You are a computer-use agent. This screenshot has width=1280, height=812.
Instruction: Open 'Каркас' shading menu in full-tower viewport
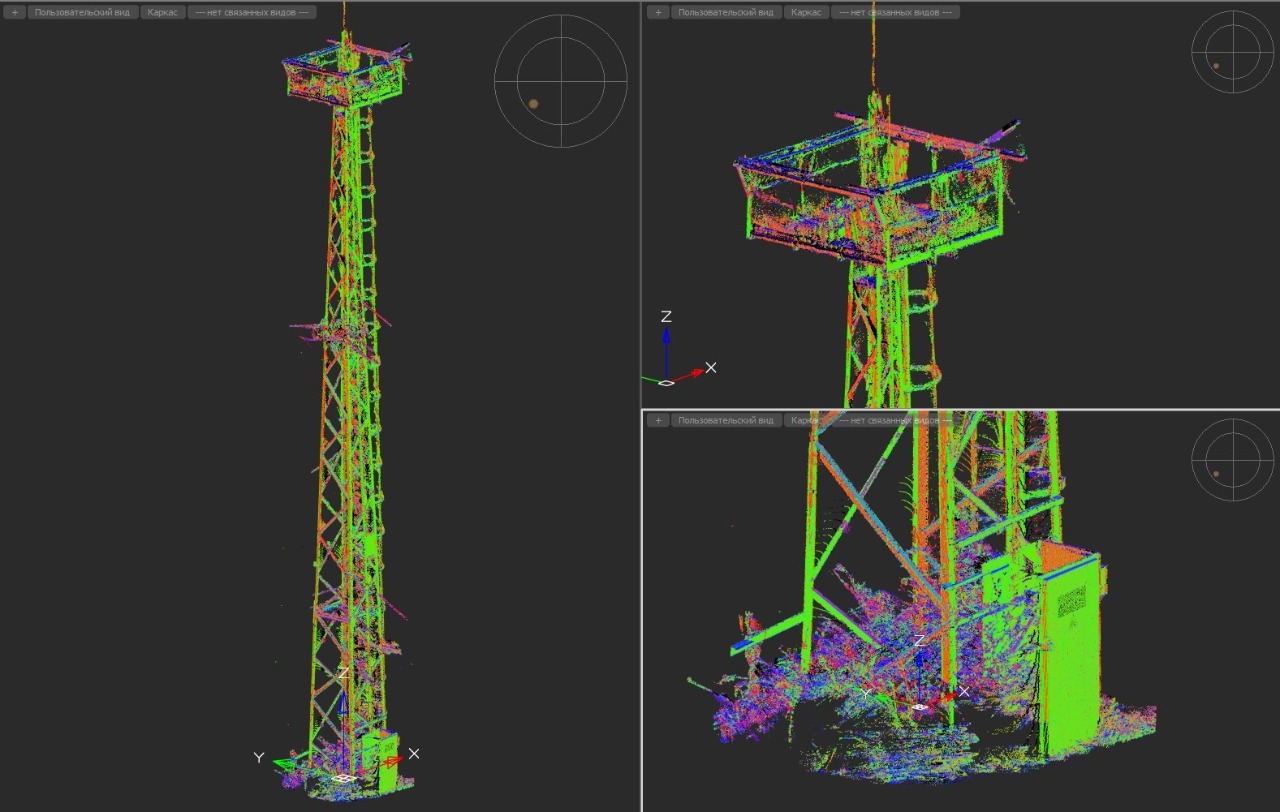pyautogui.click(x=161, y=12)
